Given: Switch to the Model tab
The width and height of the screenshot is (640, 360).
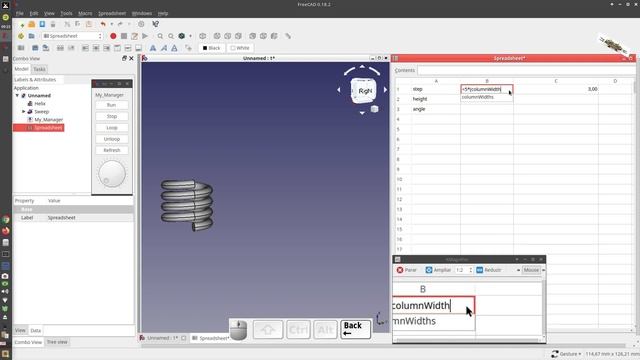Looking at the screenshot, I should (x=21, y=69).
